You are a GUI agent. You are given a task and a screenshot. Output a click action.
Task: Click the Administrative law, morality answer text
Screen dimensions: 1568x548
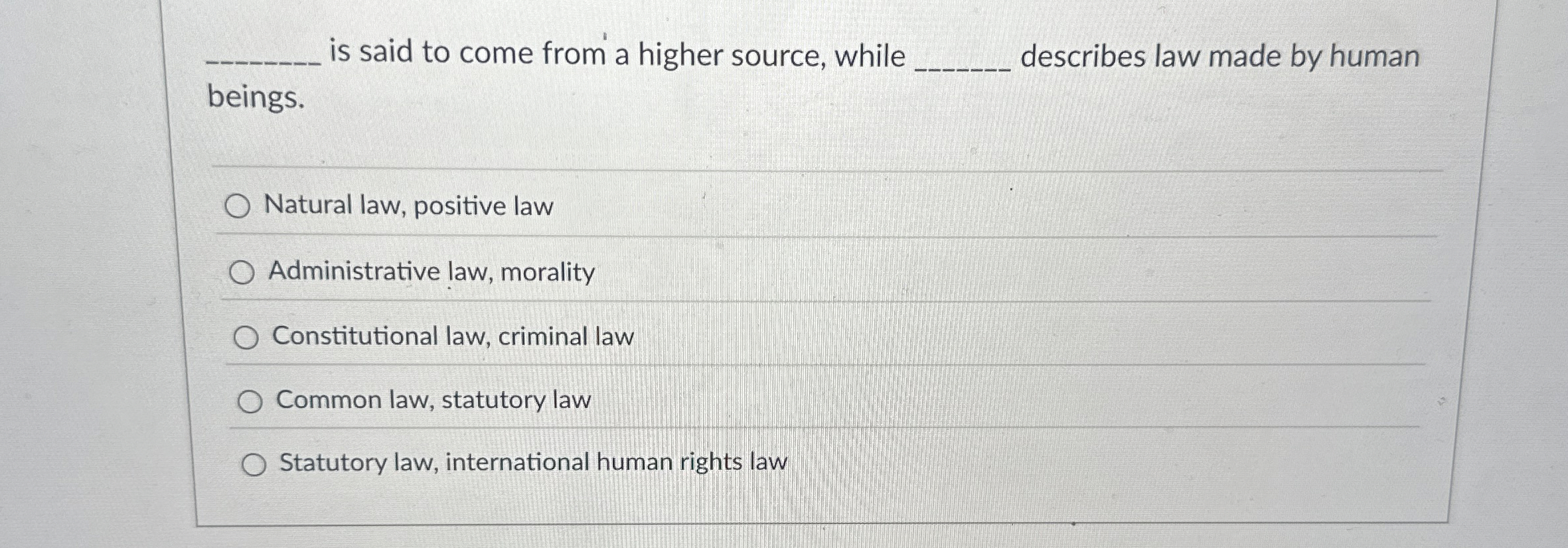[431, 271]
